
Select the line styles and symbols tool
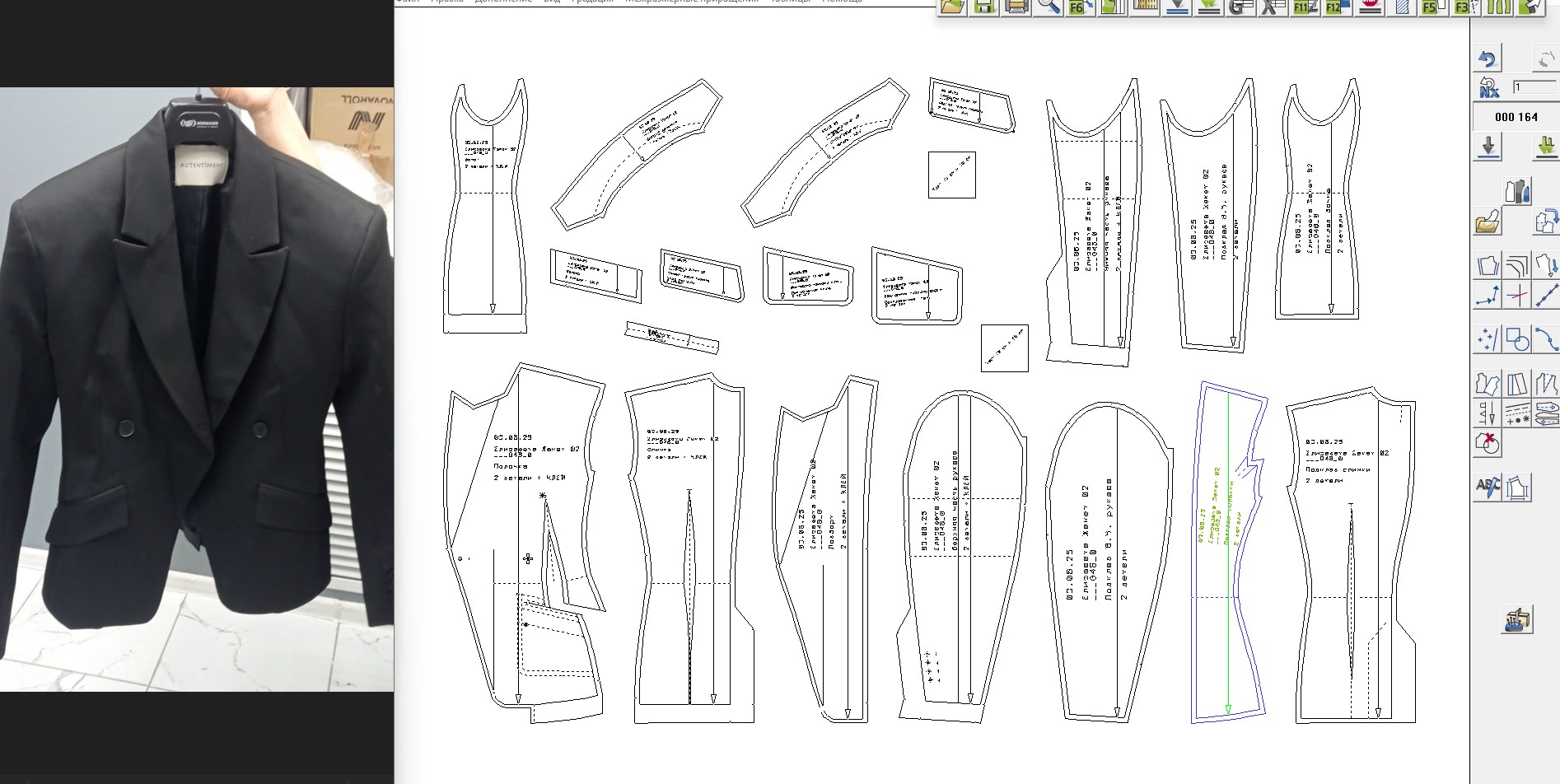pyautogui.click(x=1517, y=413)
